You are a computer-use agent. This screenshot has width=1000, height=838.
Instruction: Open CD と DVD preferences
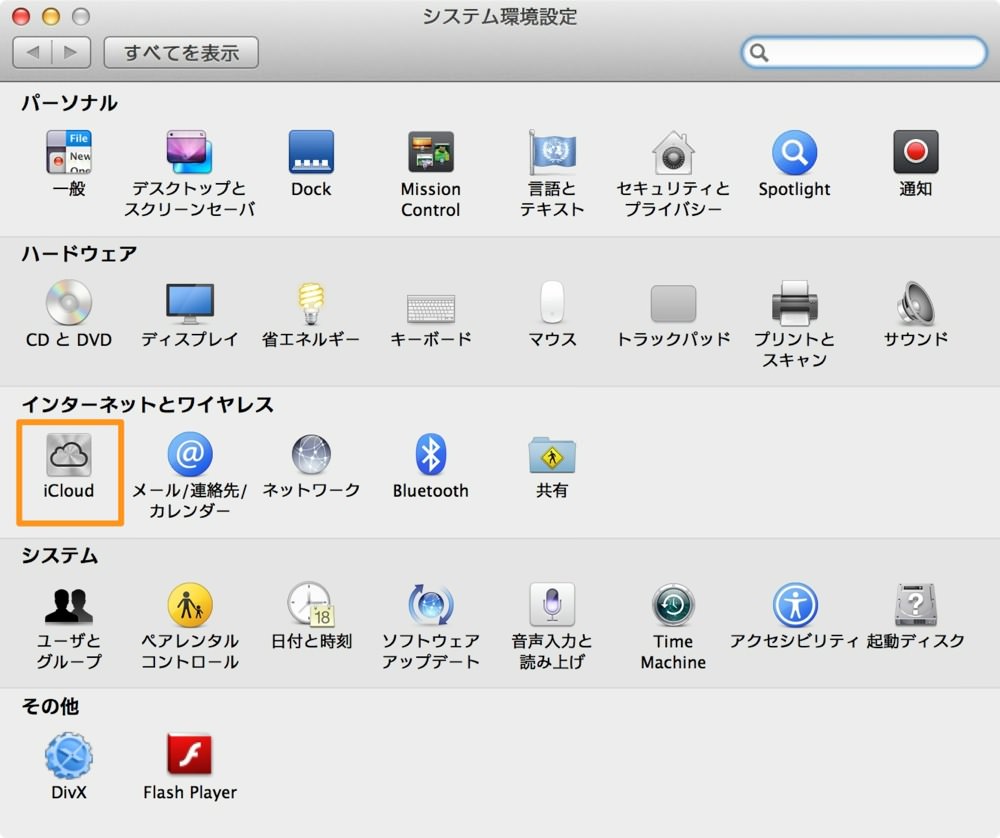pyautogui.click(x=69, y=302)
